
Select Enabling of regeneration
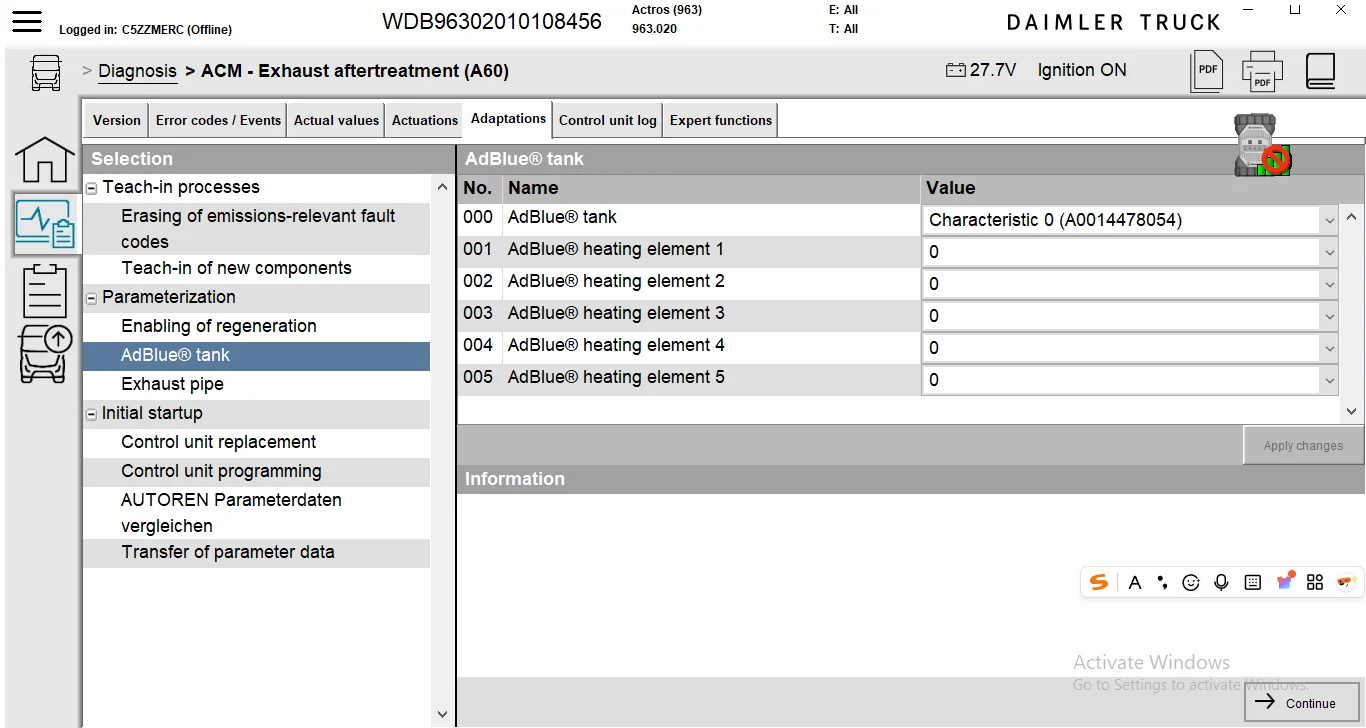(257, 326)
